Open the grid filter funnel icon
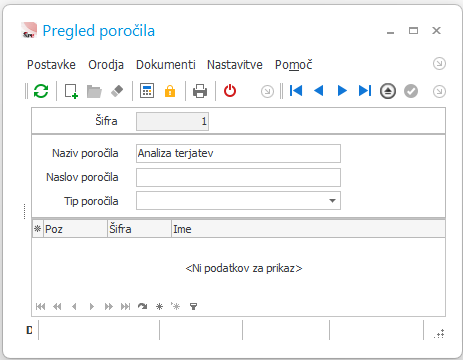This screenshot has height=360, width=463. [x=194, y=306]
